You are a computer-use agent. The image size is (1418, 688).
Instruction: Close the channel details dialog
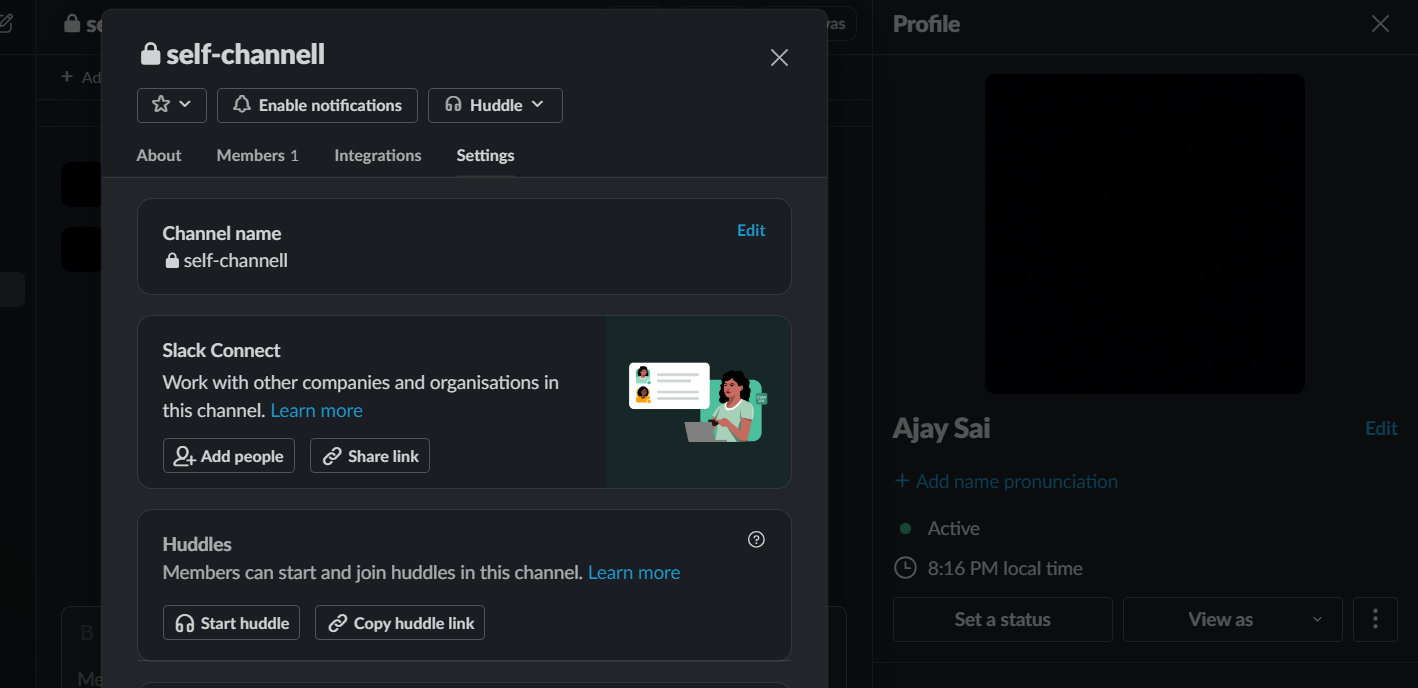coord(779,58)
